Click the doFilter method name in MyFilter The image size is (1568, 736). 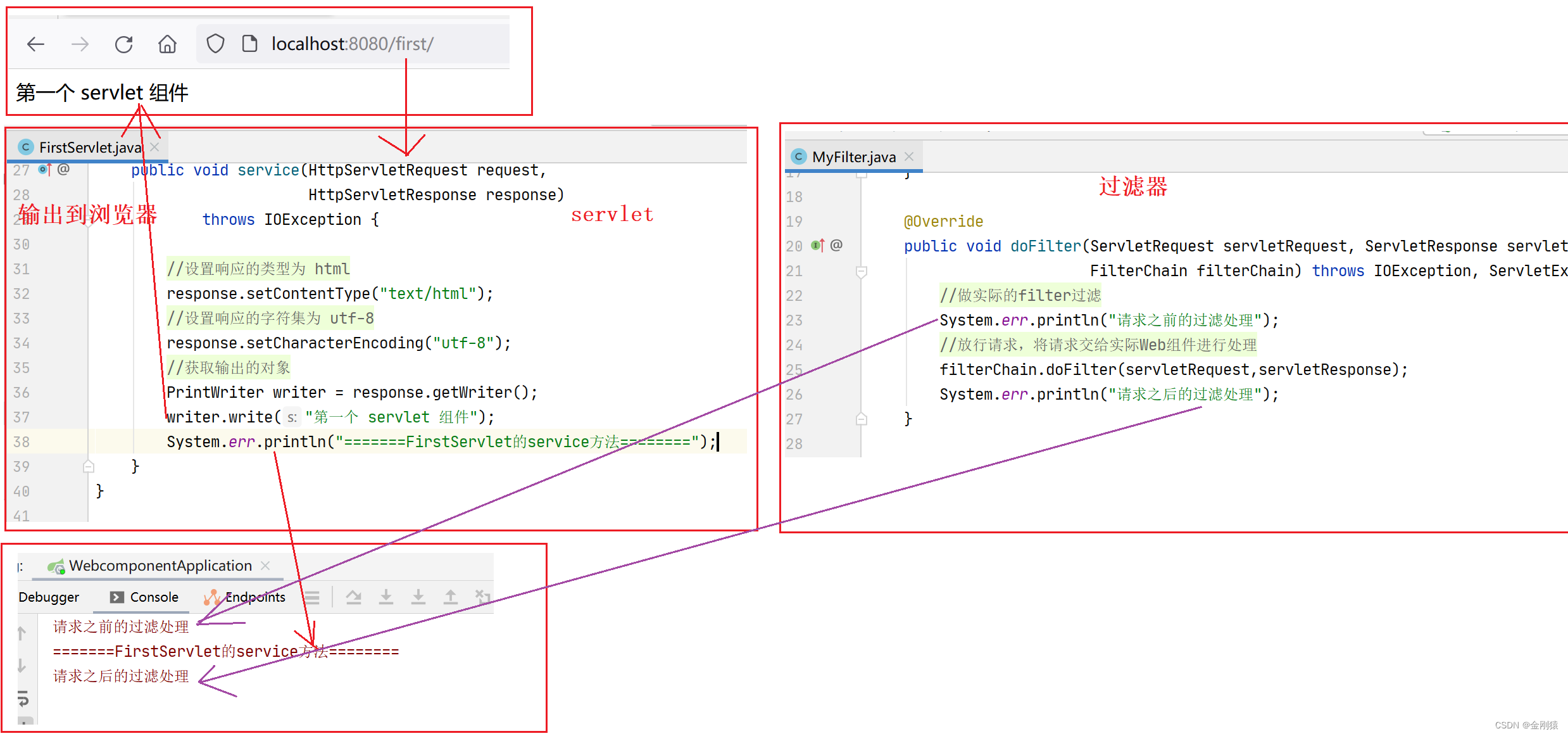coord(1046,246)
